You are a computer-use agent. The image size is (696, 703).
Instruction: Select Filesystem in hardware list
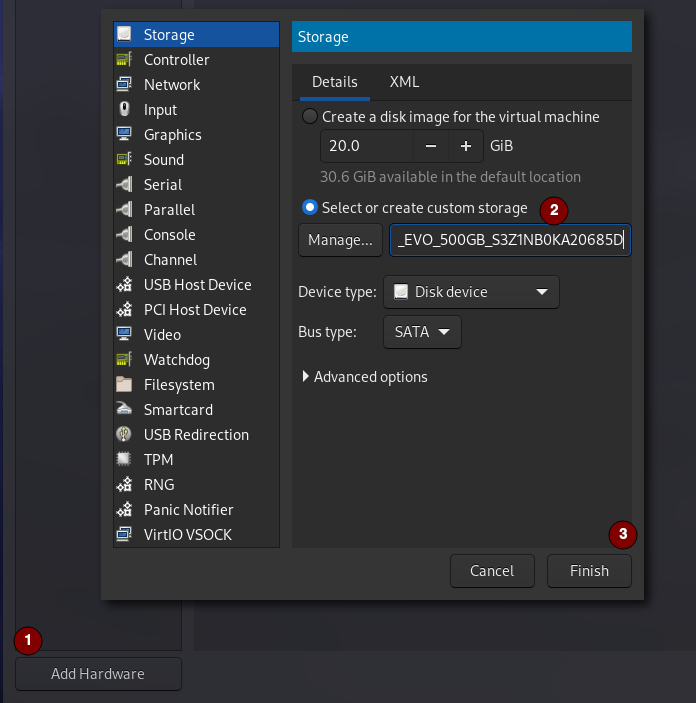coord(196,385)
